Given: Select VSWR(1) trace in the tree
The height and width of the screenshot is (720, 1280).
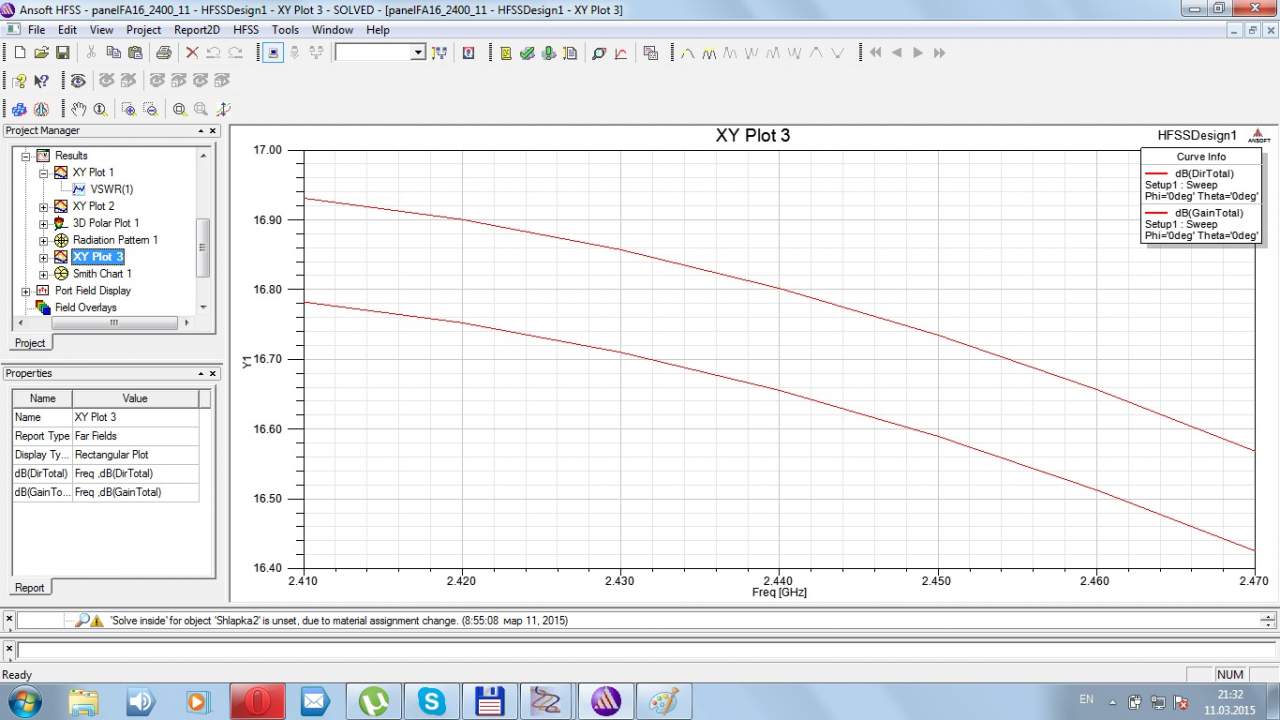Looking at the screenshot, I should (111, 189).
